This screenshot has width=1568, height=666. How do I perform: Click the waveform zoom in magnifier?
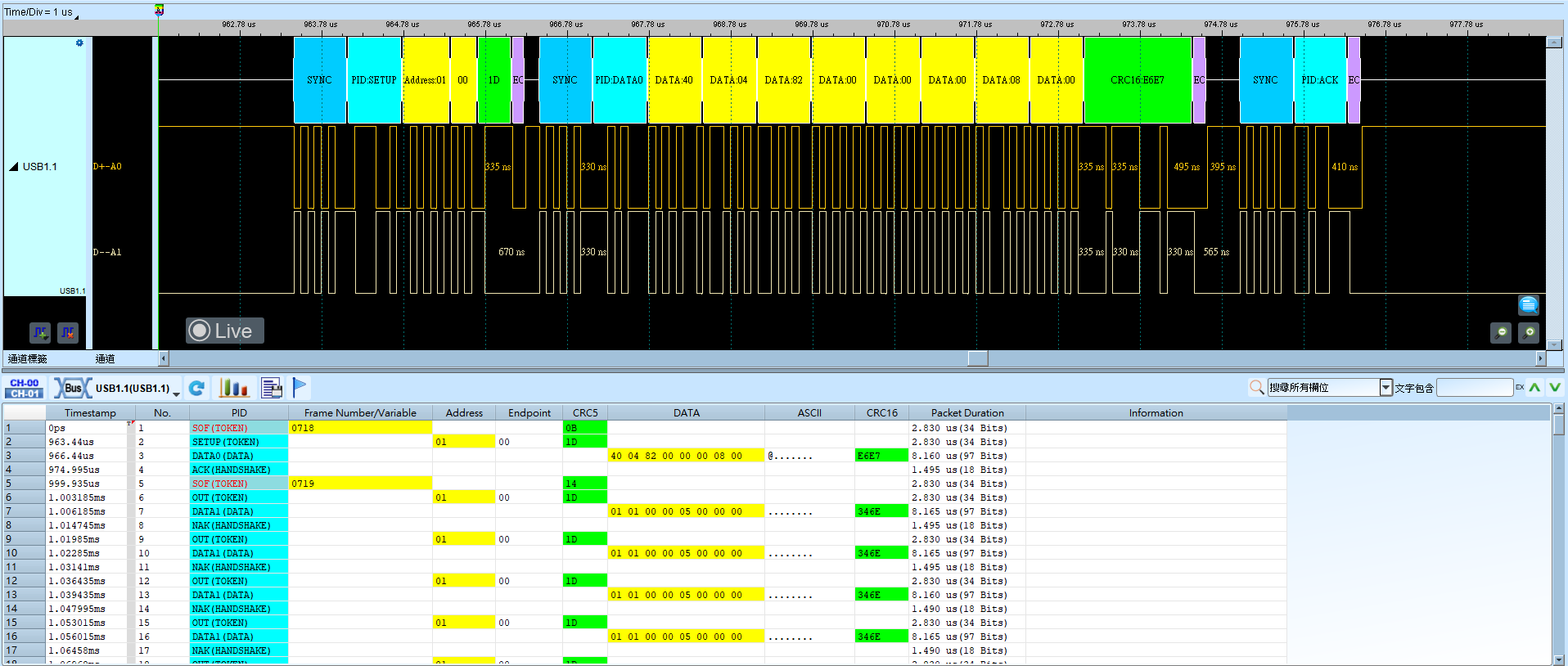point(1528,332)
